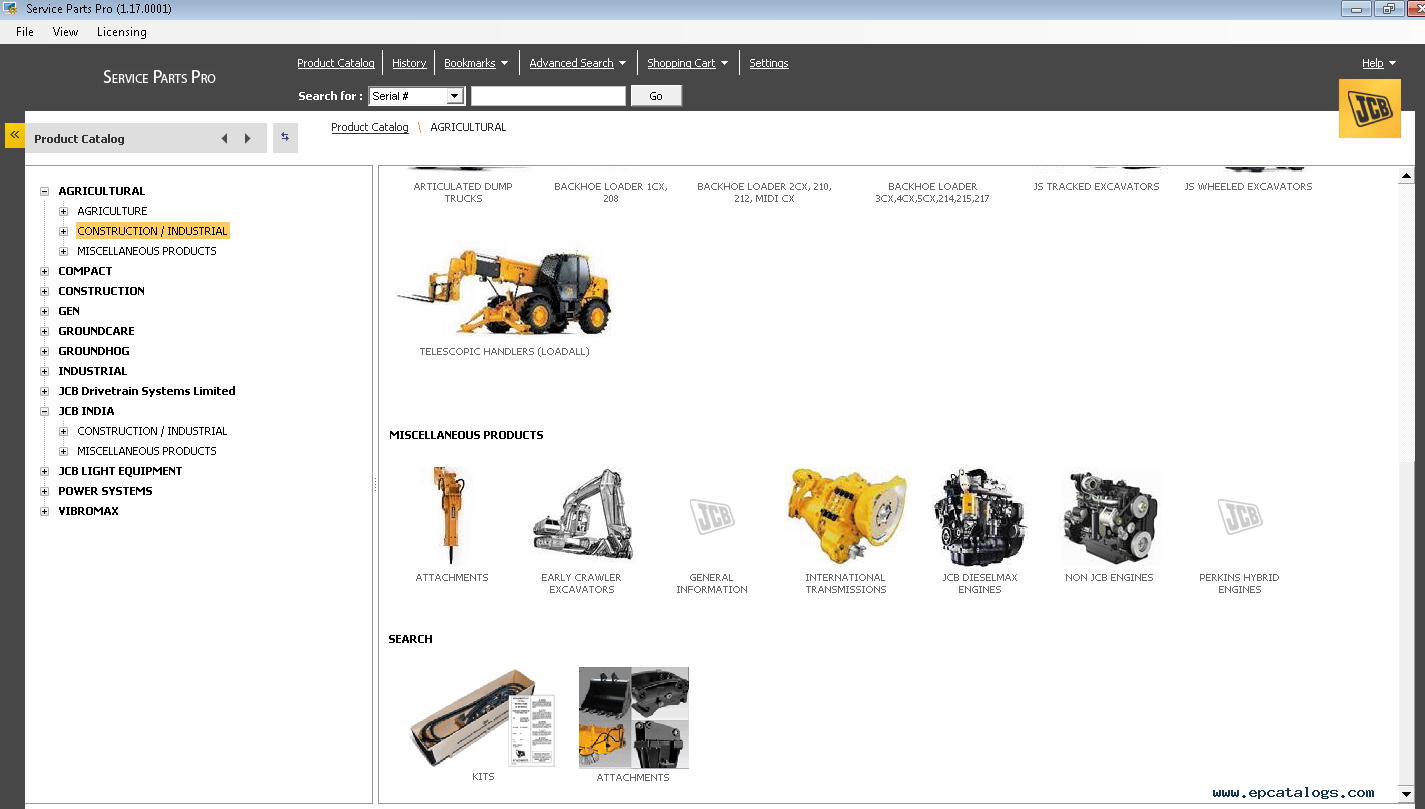Click JS WHEELED EXCAVATORS label
Viewport: 1425px width, 809px height.
coord(1248,186)
